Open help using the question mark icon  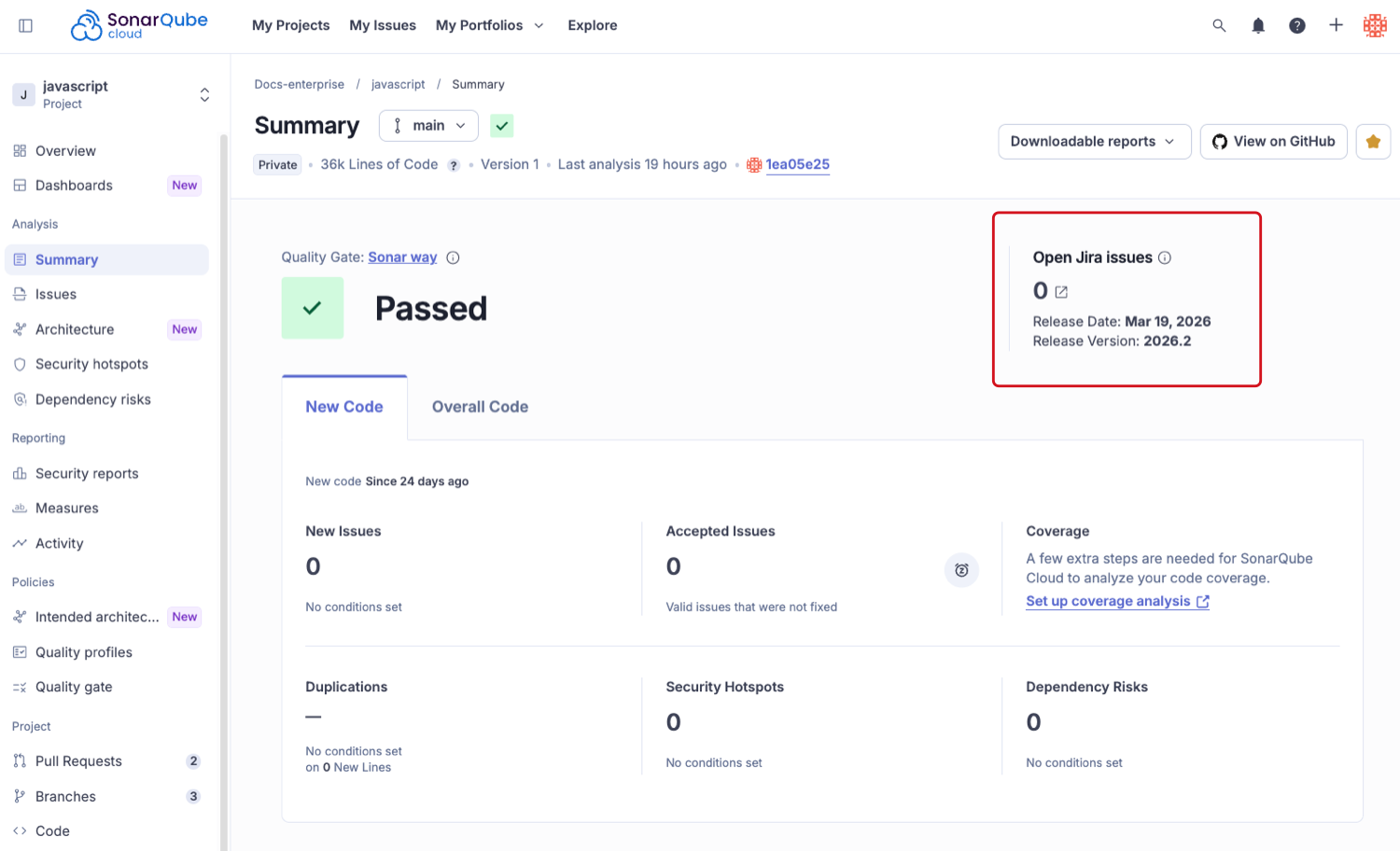[1297, 25]
